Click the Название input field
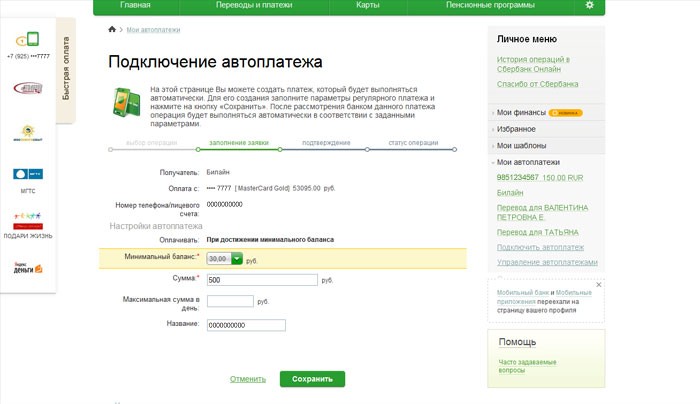Screen dimensions: 700x404 [246, 325]
